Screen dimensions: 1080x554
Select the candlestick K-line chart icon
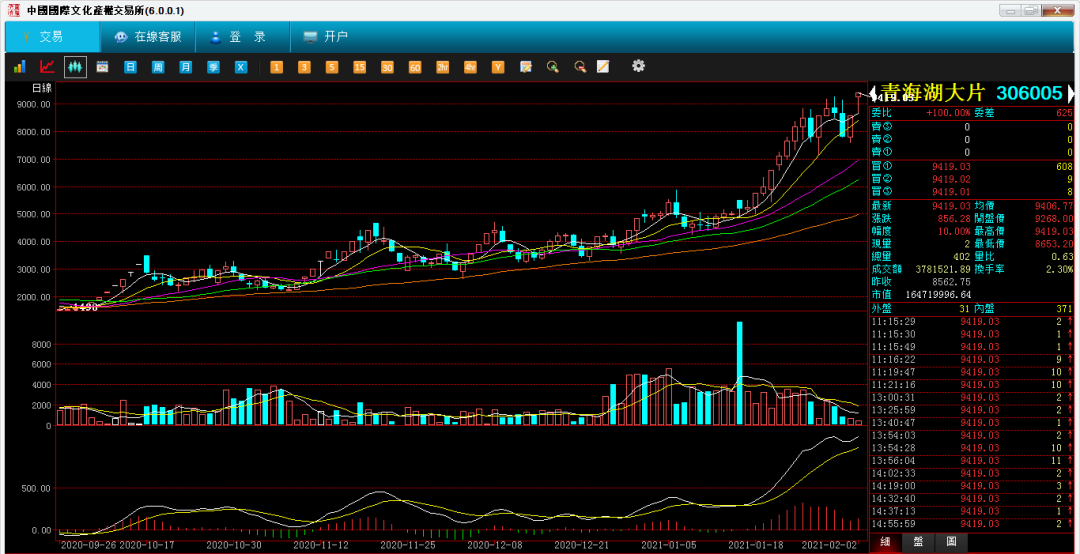(x=76, y=67)
